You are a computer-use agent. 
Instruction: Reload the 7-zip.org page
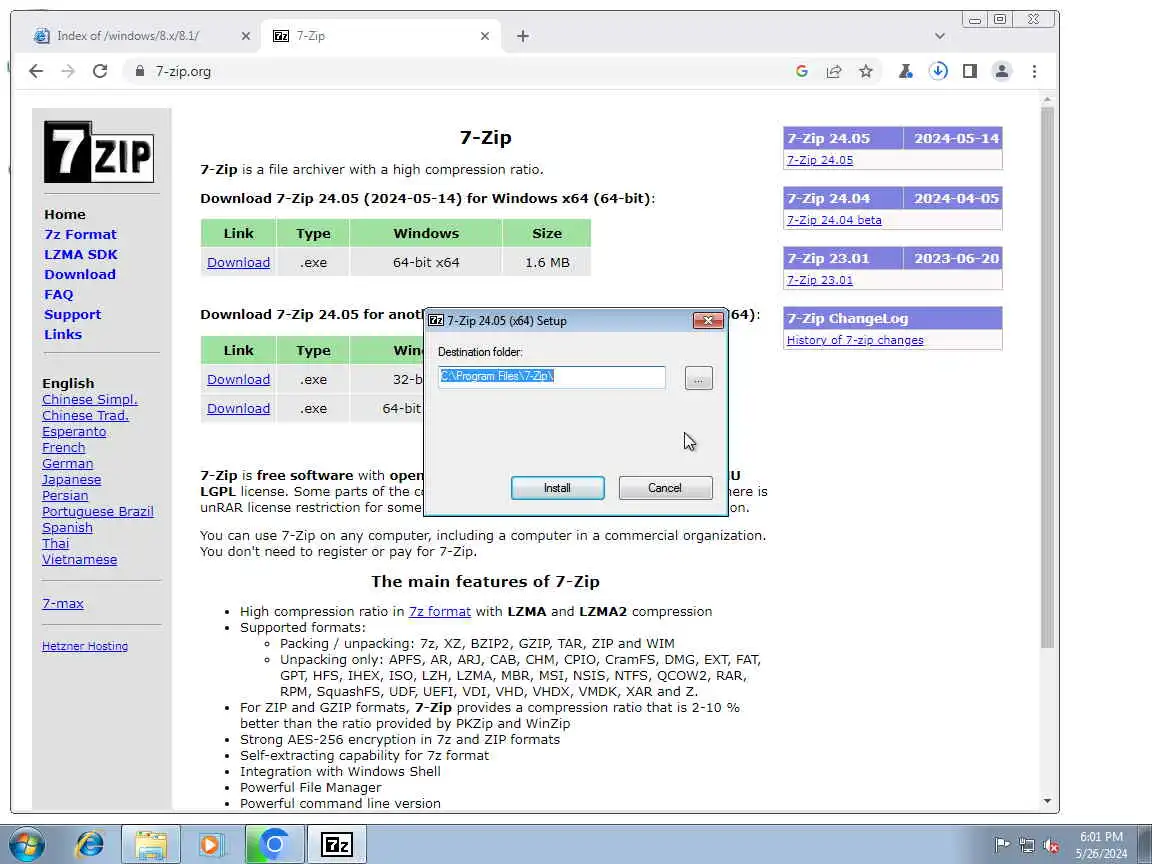pos(100,71)
